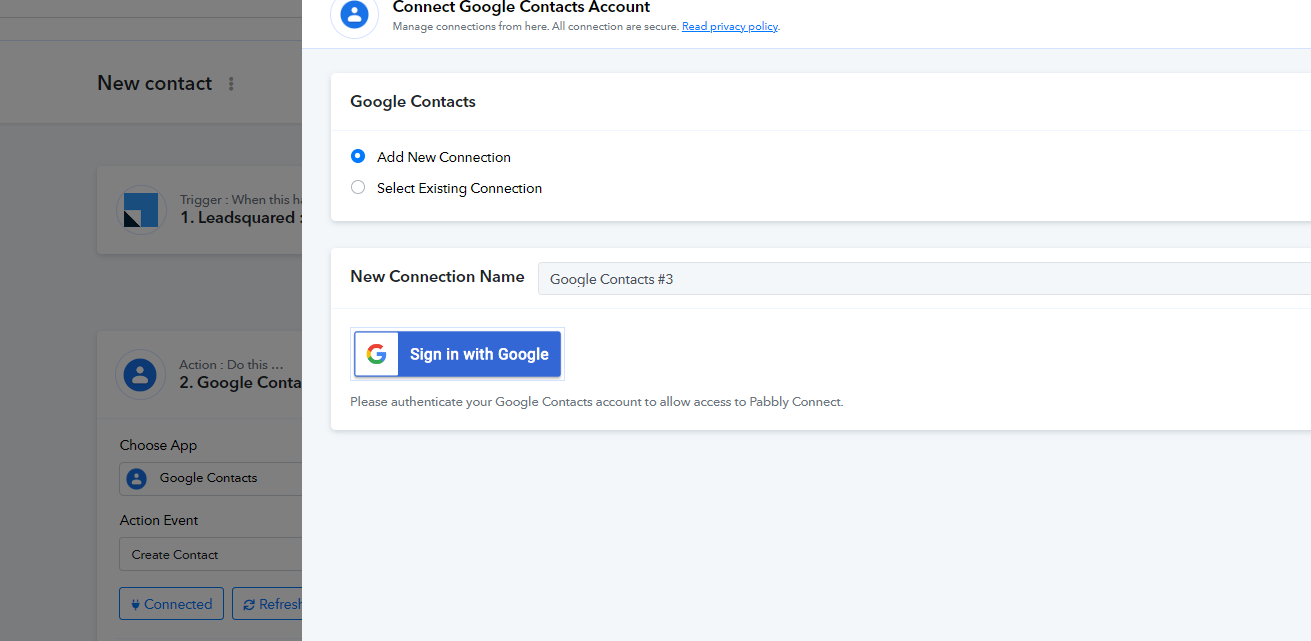Click the plug icon on Connected button
The height and width of the screenshot is (641, 1311).
(x=135, y=605)
